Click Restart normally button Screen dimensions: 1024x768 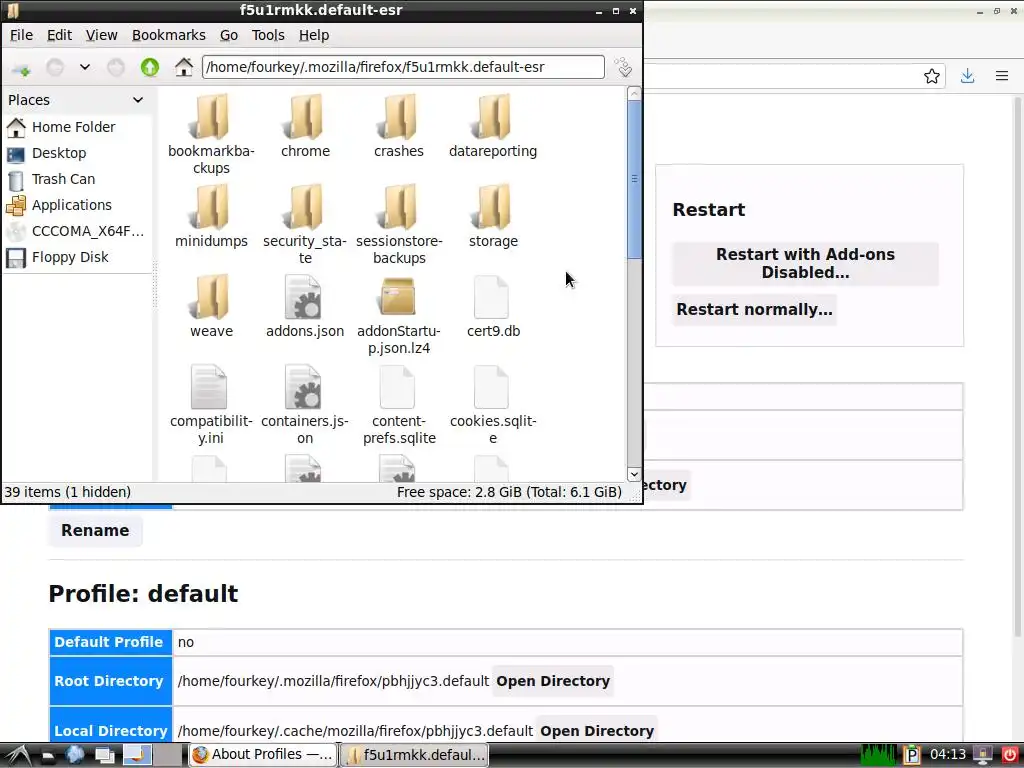point(754,310)
